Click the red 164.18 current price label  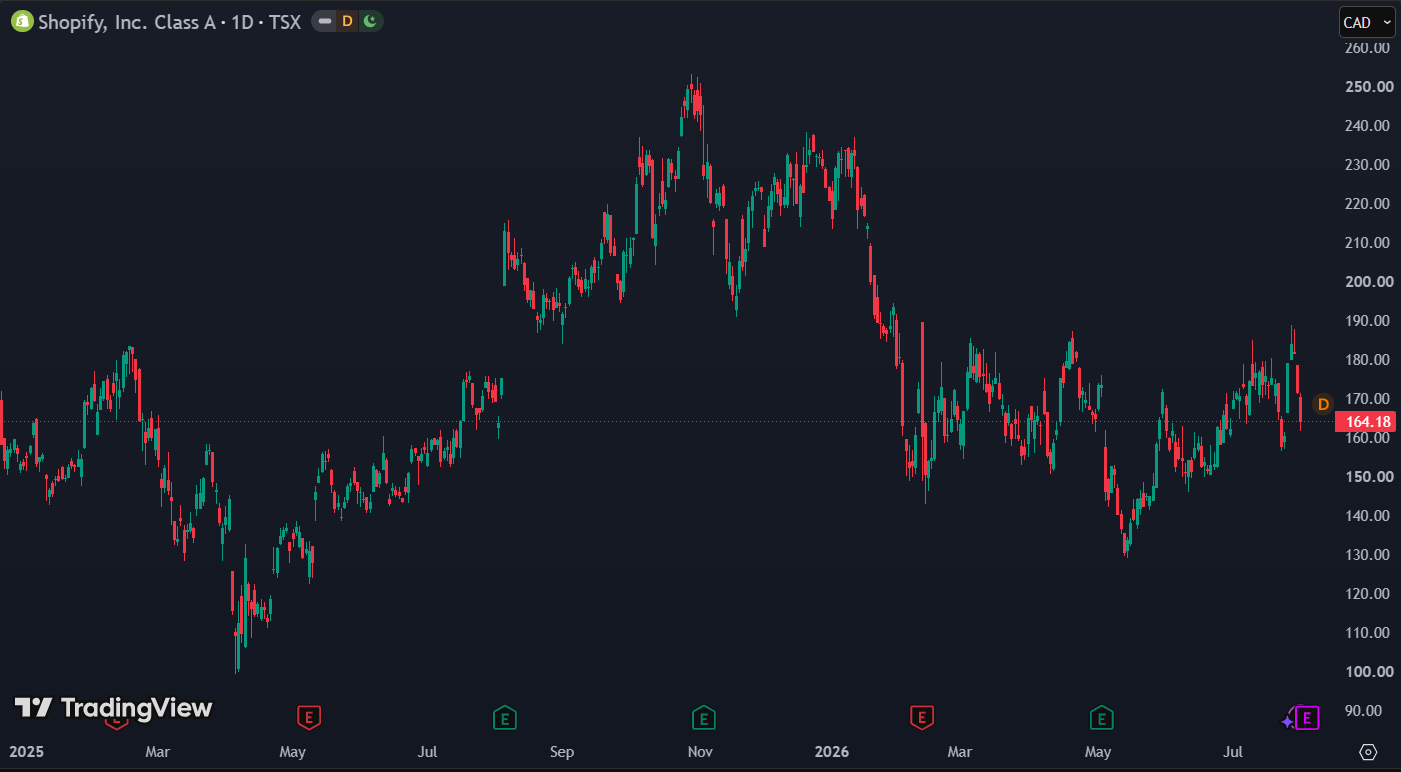click(1364, 421)
